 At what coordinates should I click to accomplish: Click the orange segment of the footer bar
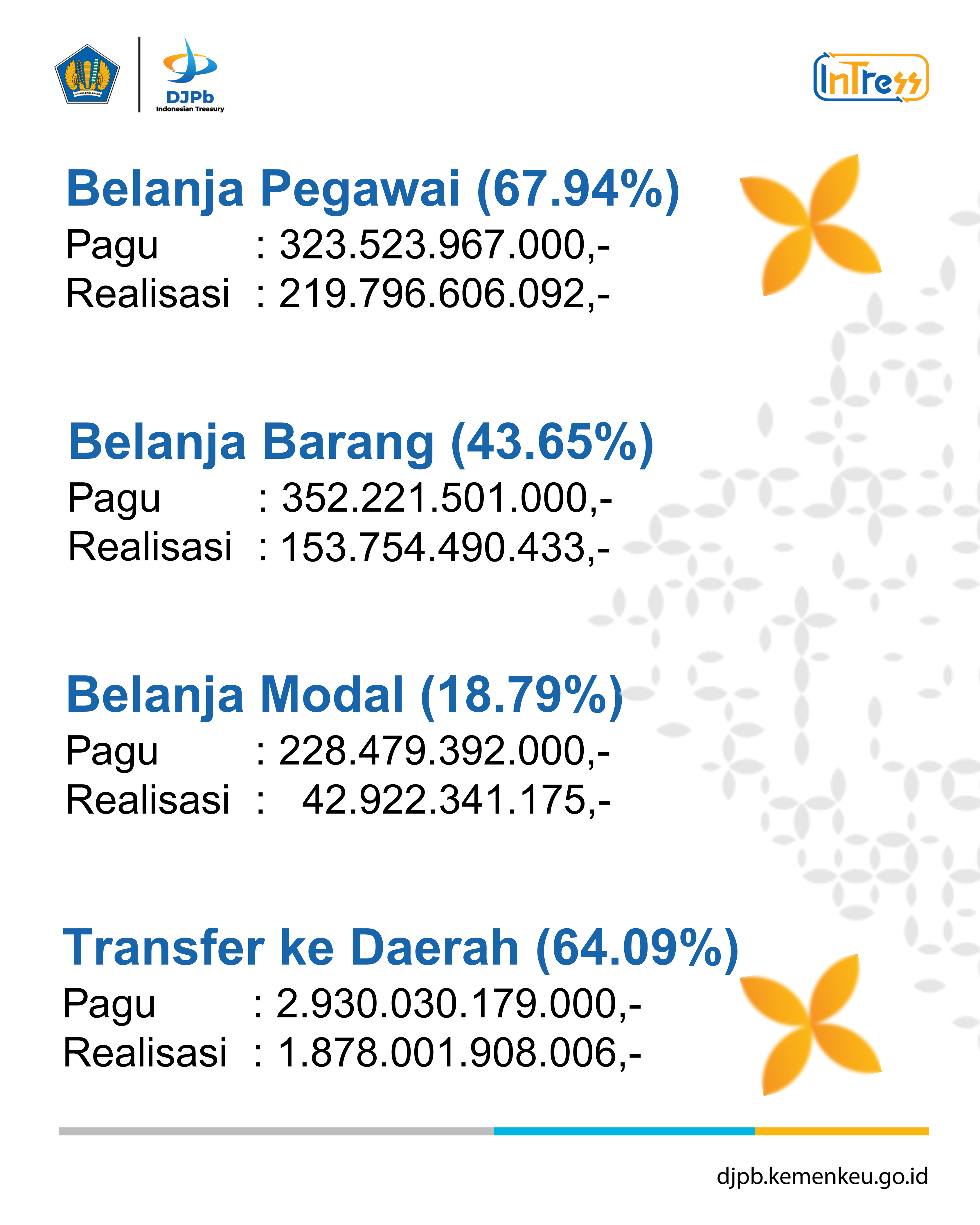click(x=841, y=1131)
